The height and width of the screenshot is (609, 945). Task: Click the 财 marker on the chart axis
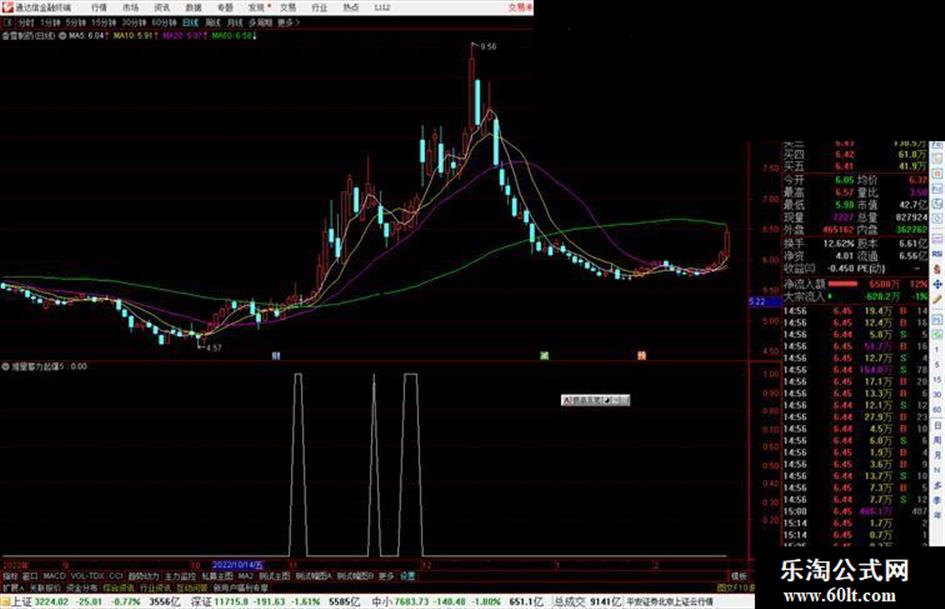[276, 356]
